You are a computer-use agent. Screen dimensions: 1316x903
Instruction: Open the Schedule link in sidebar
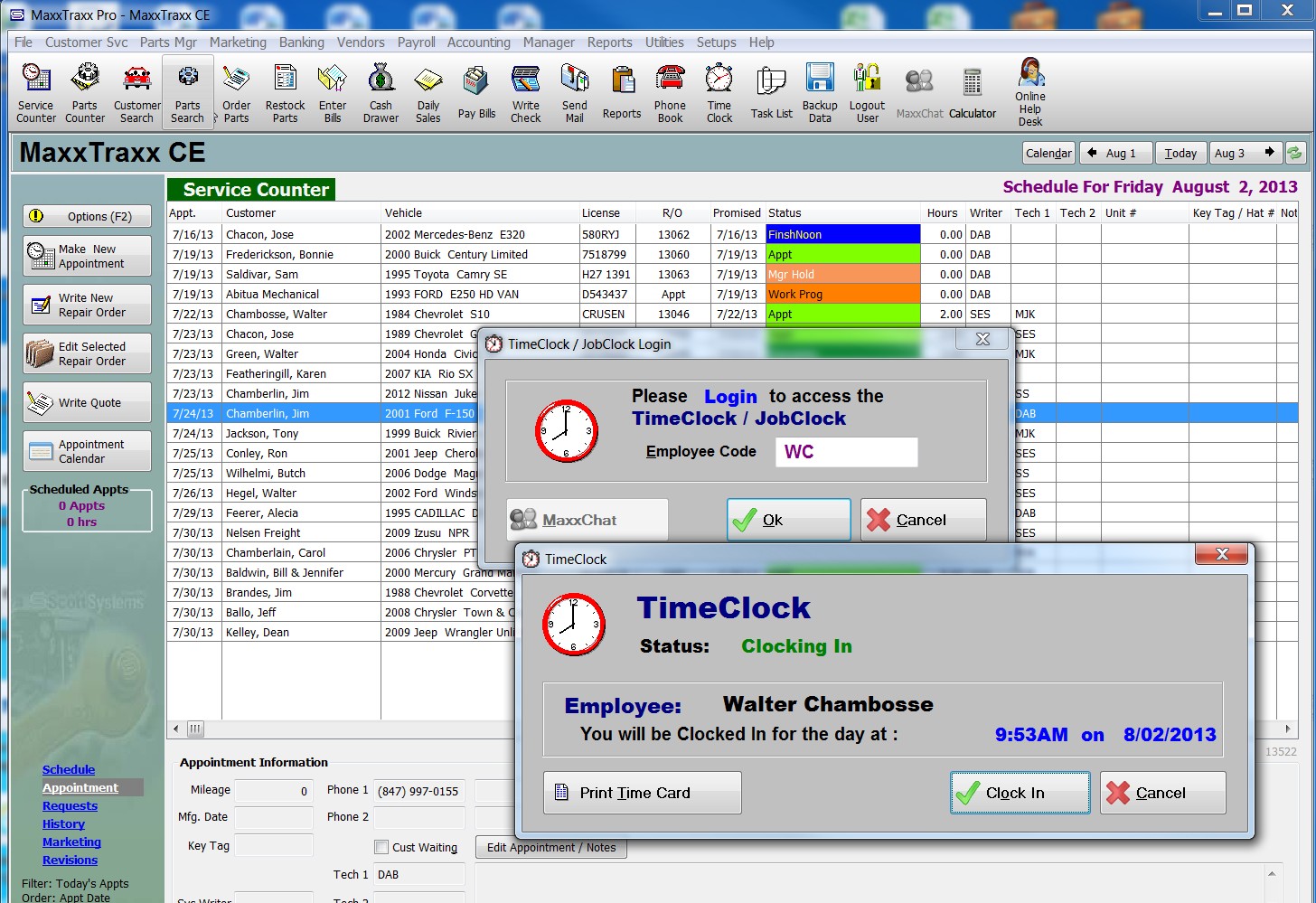coord(69,769)
